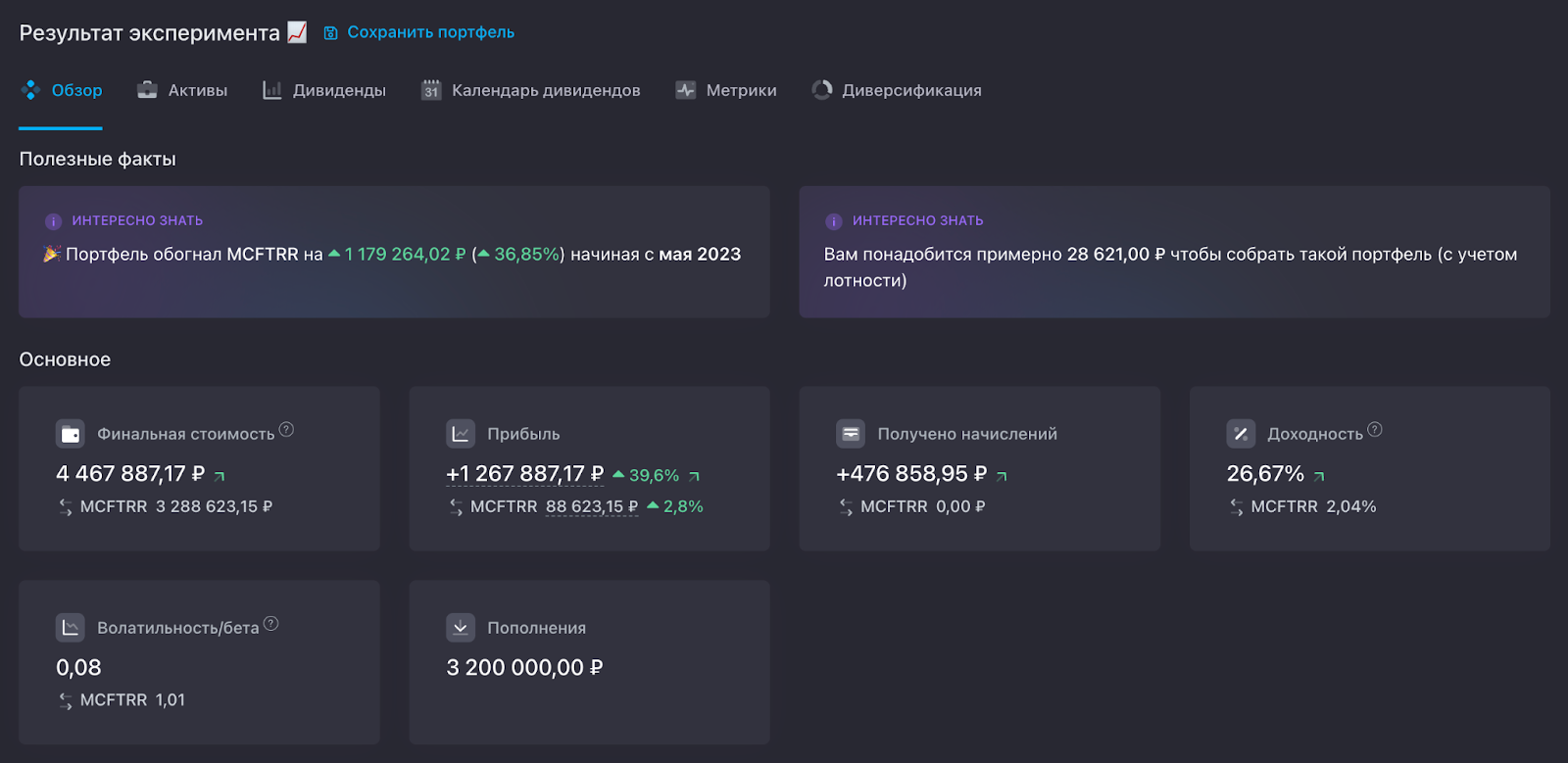
Task: Click the help icon next to Финальная стоимость
Action: click(286, 429)
